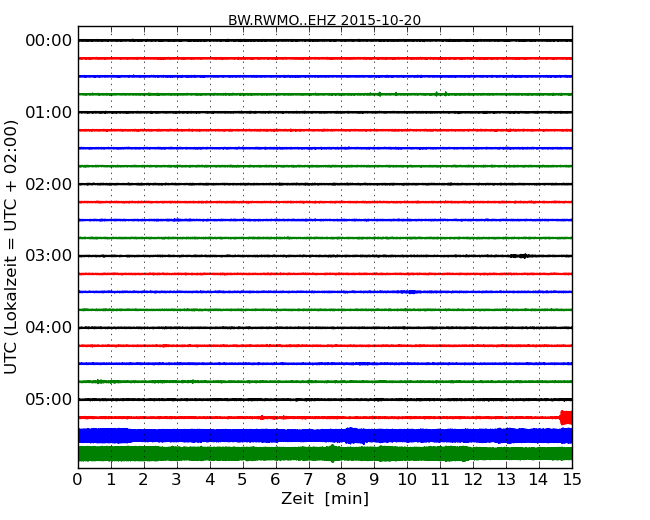Screen dimensions: 650x520
Task: Click the x-axis tick label 15
Action: click(572, 480)
